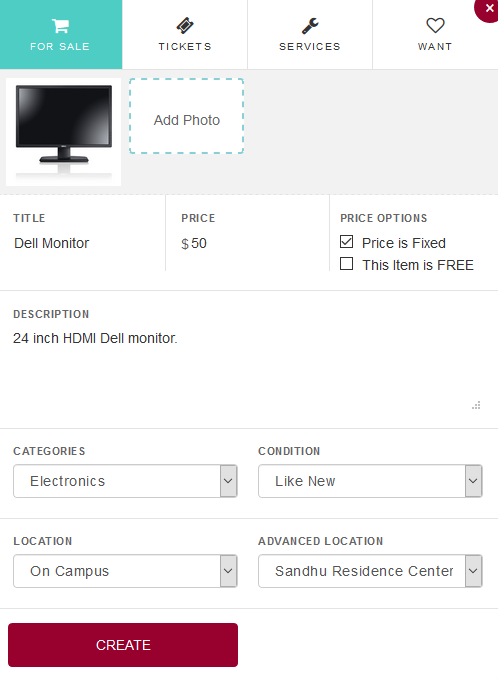The image size is (498, 679).
Task: Open the Condition dropdown showing Like New
Action: [x=370, y=481]
